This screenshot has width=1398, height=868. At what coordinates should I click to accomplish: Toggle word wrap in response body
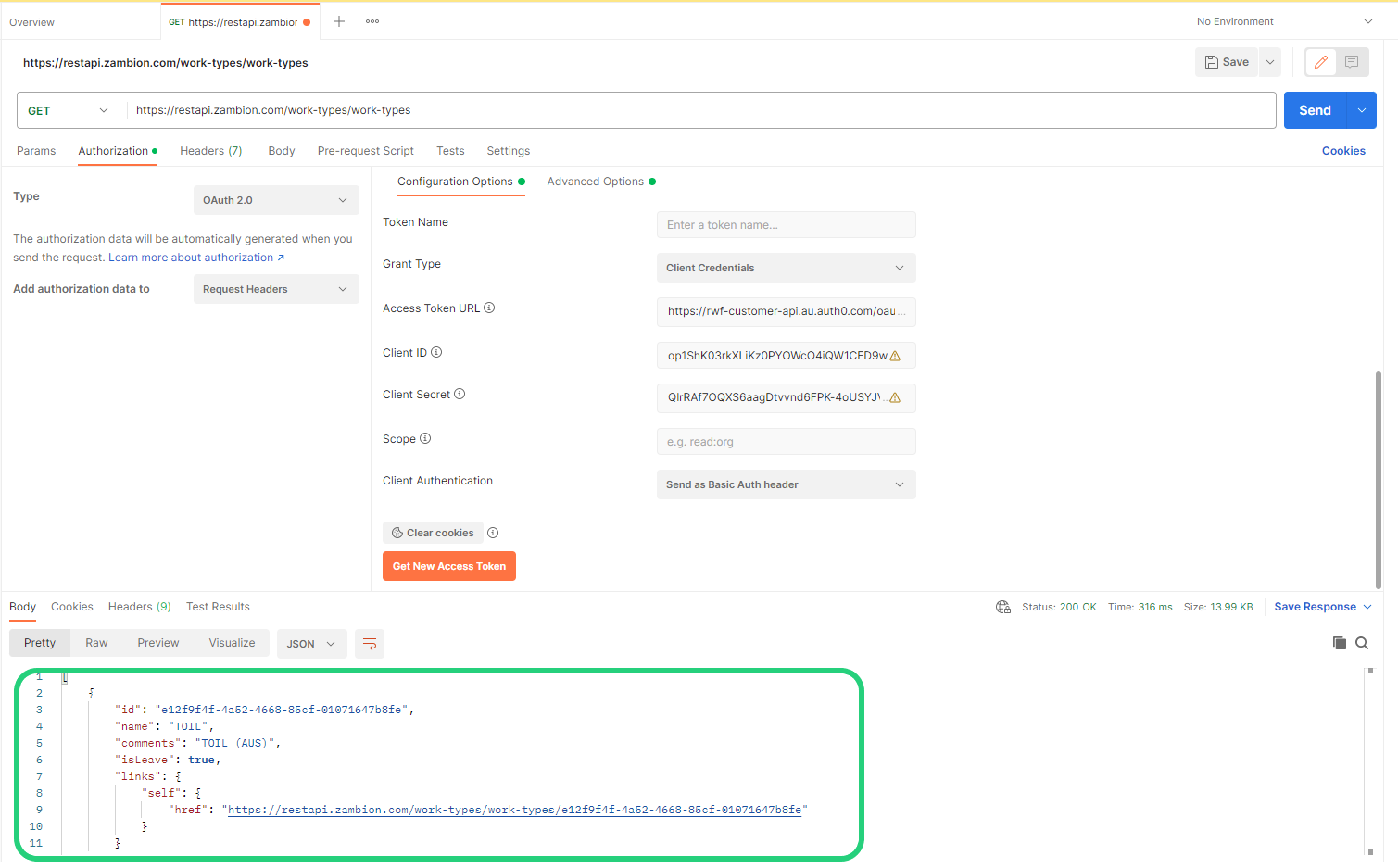pyautogui.click(x=370, y=644)
